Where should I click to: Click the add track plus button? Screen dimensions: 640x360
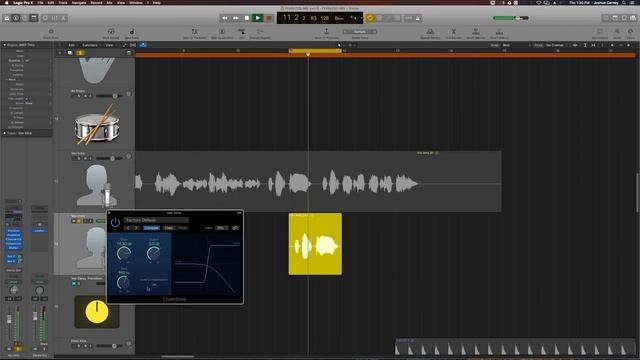point(60,53)
